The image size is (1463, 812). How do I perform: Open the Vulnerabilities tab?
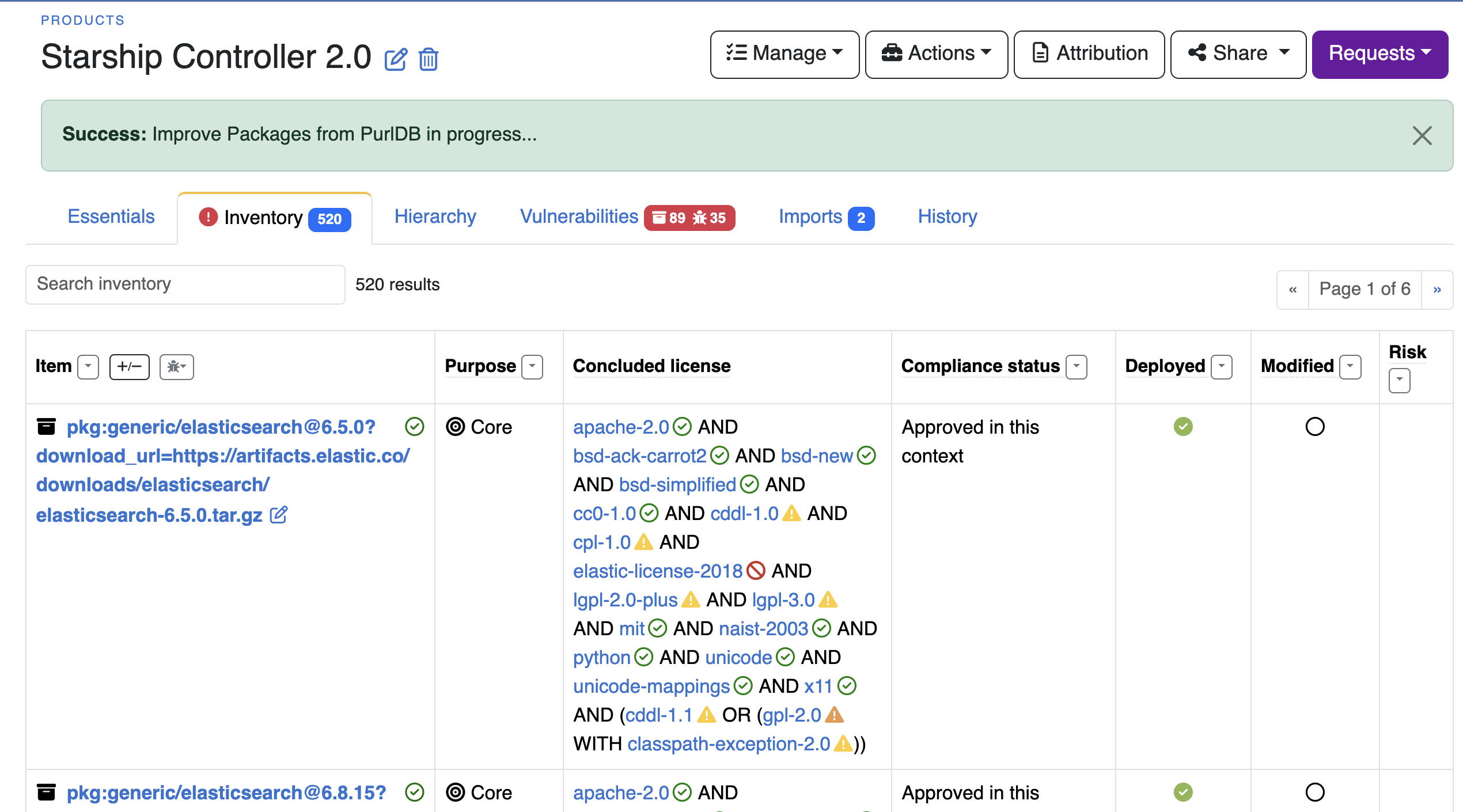click(628, 217)
